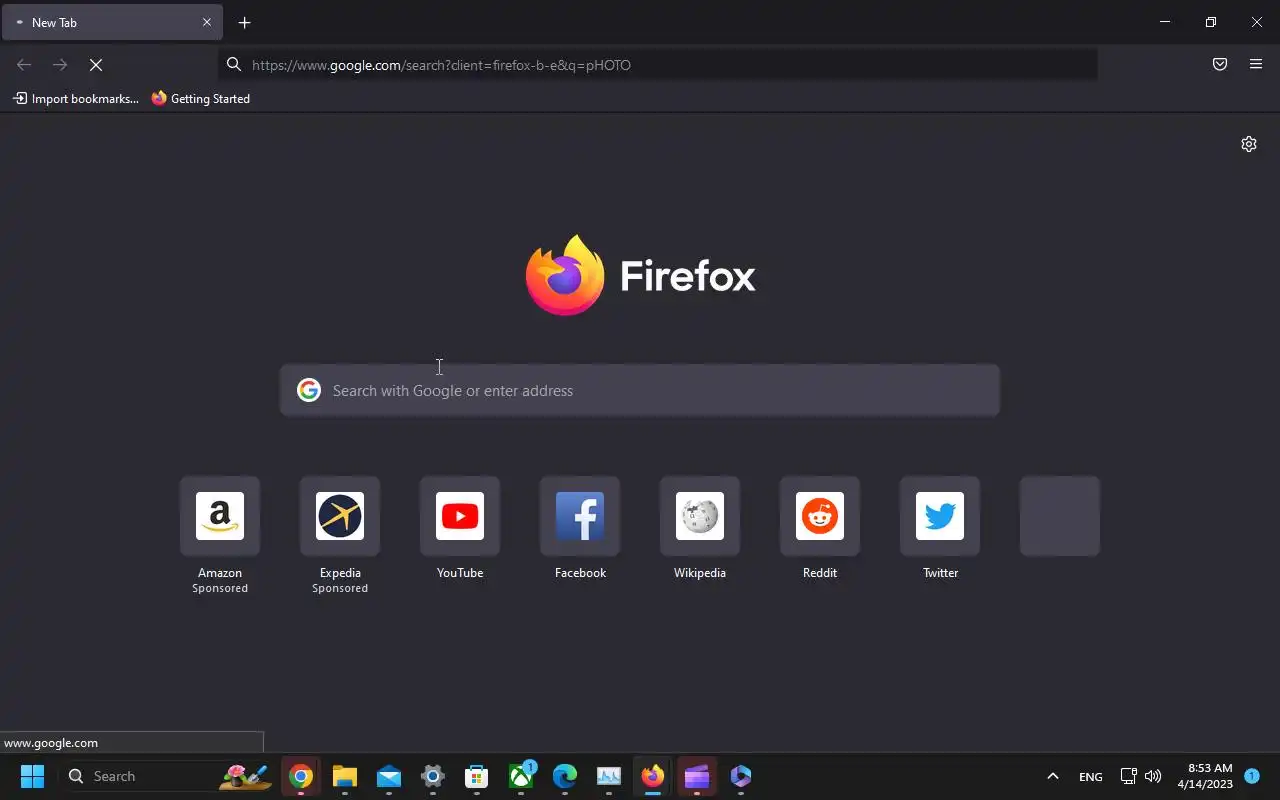Open the purple clapperboard app on taskbar
1280x800 pixels.
(x=697, y=776)
